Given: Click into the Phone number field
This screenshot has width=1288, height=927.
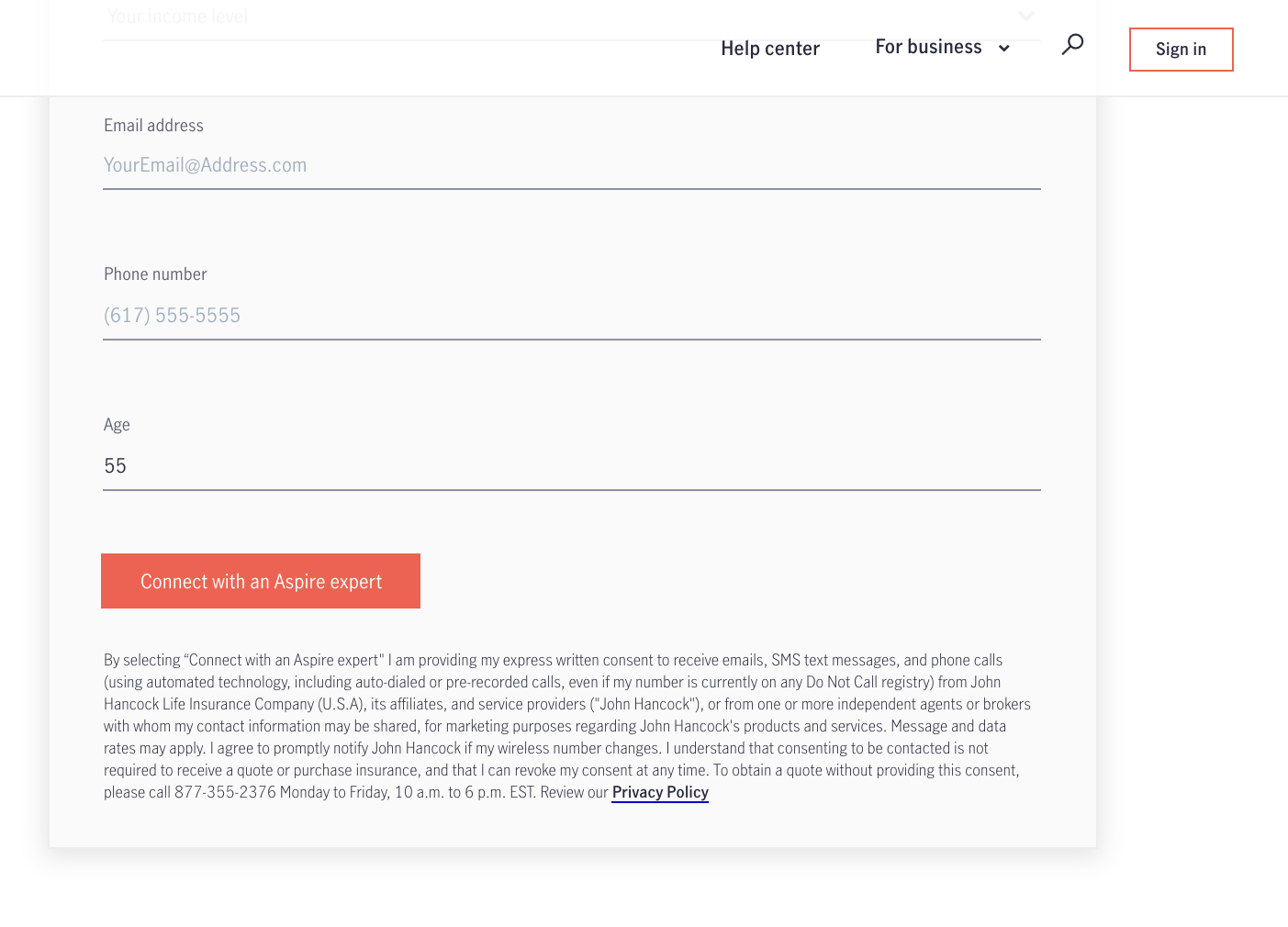Looking at the screenshot, I should tap(571, 317).
